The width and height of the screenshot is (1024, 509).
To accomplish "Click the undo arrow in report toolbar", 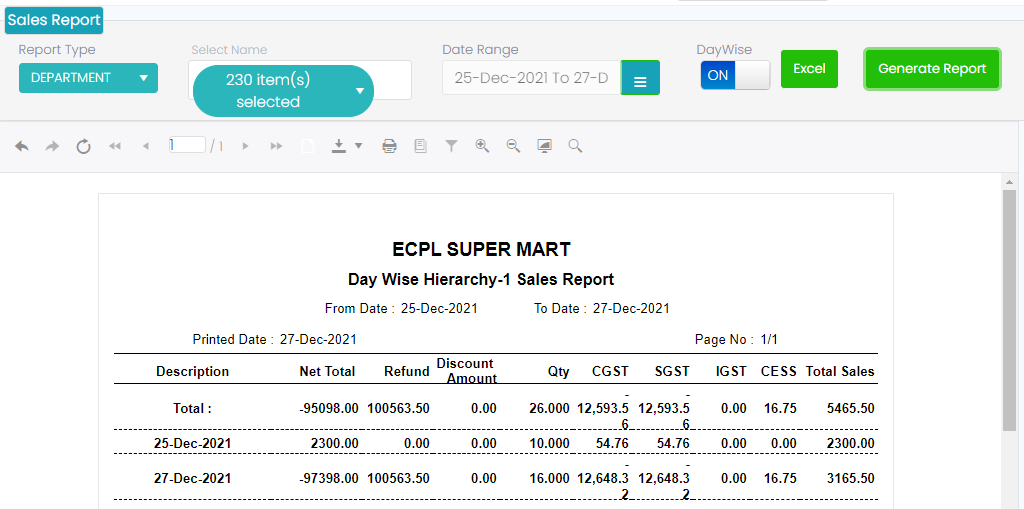I will pos(22,146).
